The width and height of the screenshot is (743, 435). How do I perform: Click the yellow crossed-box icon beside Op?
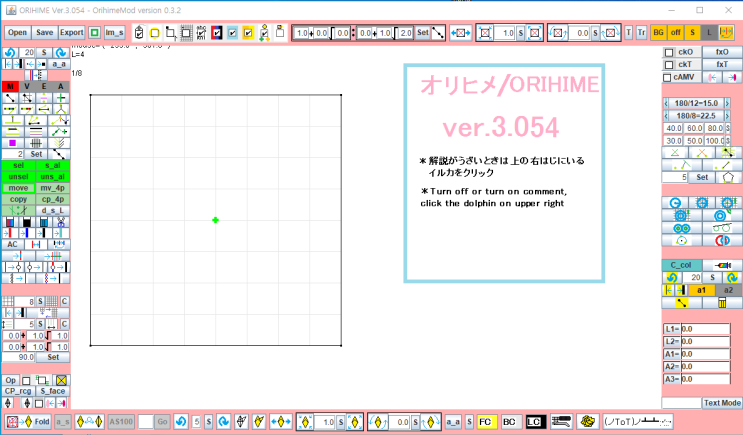pos(61,380)
